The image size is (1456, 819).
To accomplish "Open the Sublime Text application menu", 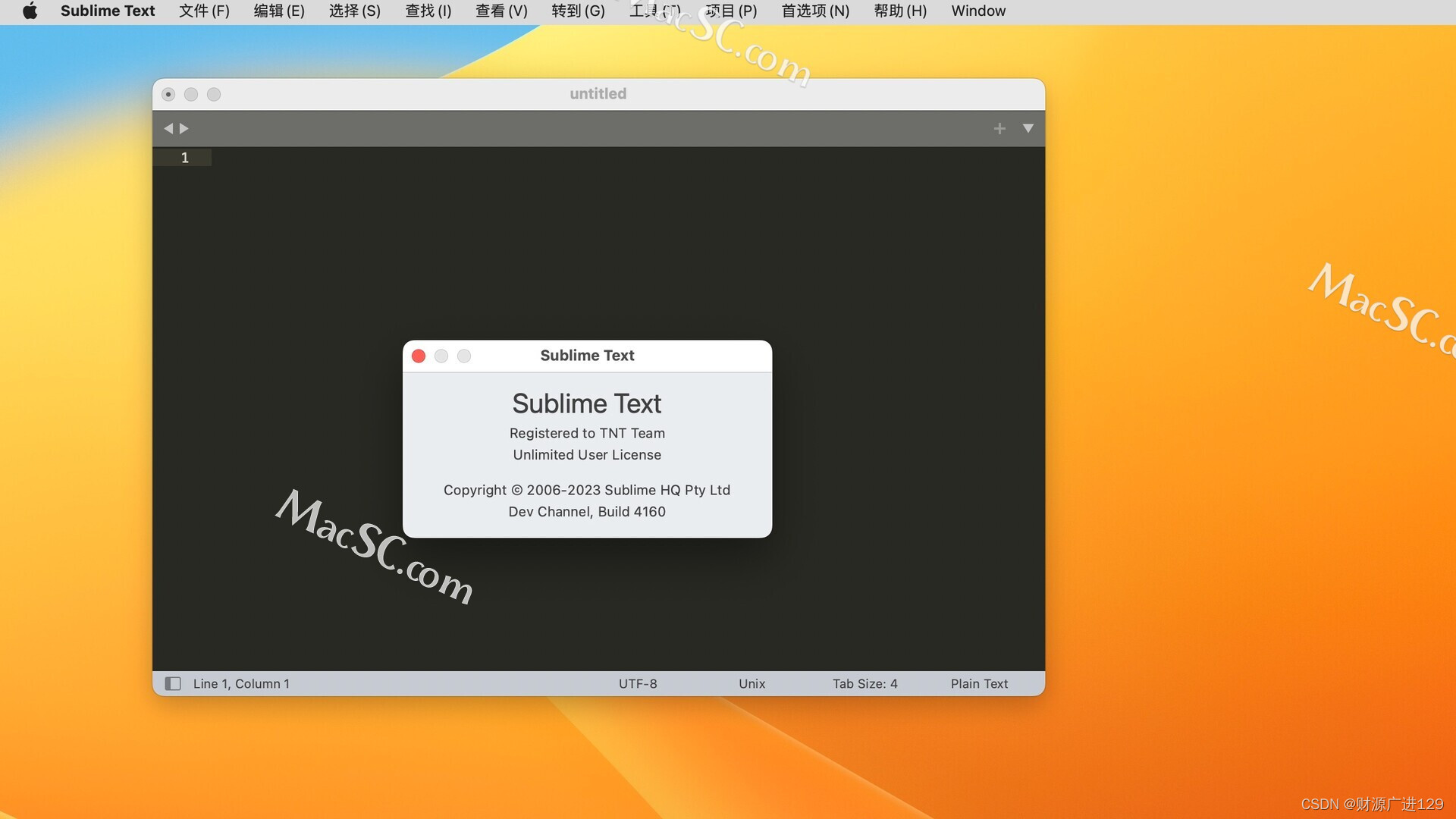I will [x=108, y=11].
